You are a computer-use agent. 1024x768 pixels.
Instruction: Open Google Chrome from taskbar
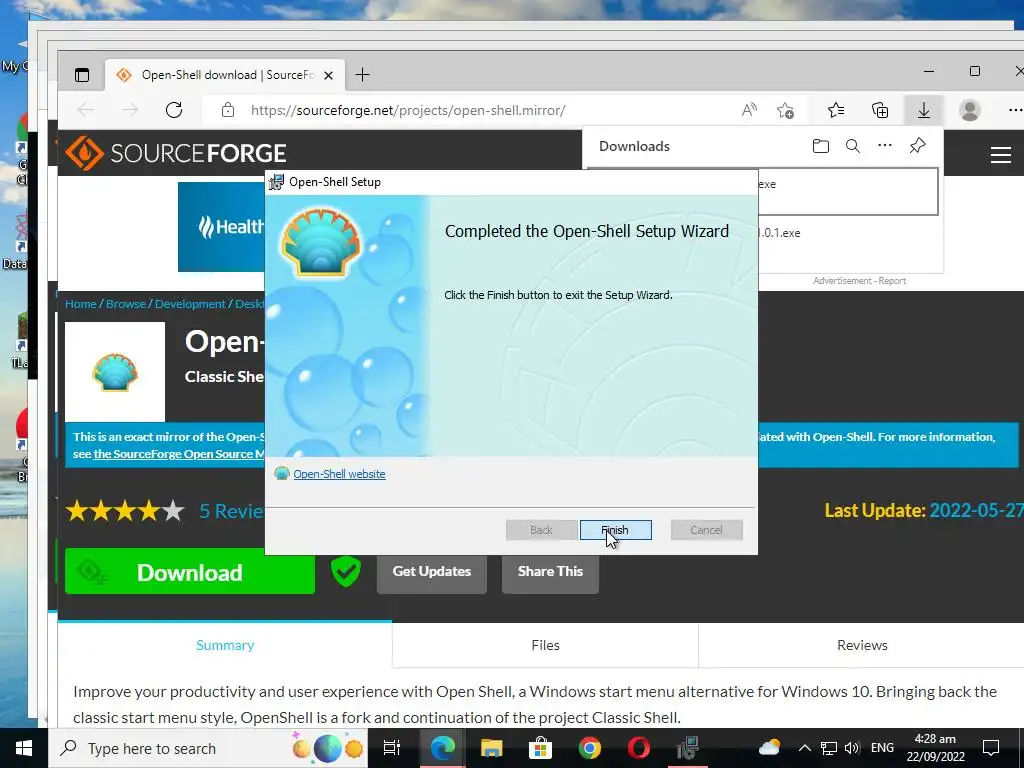[589, 748]
